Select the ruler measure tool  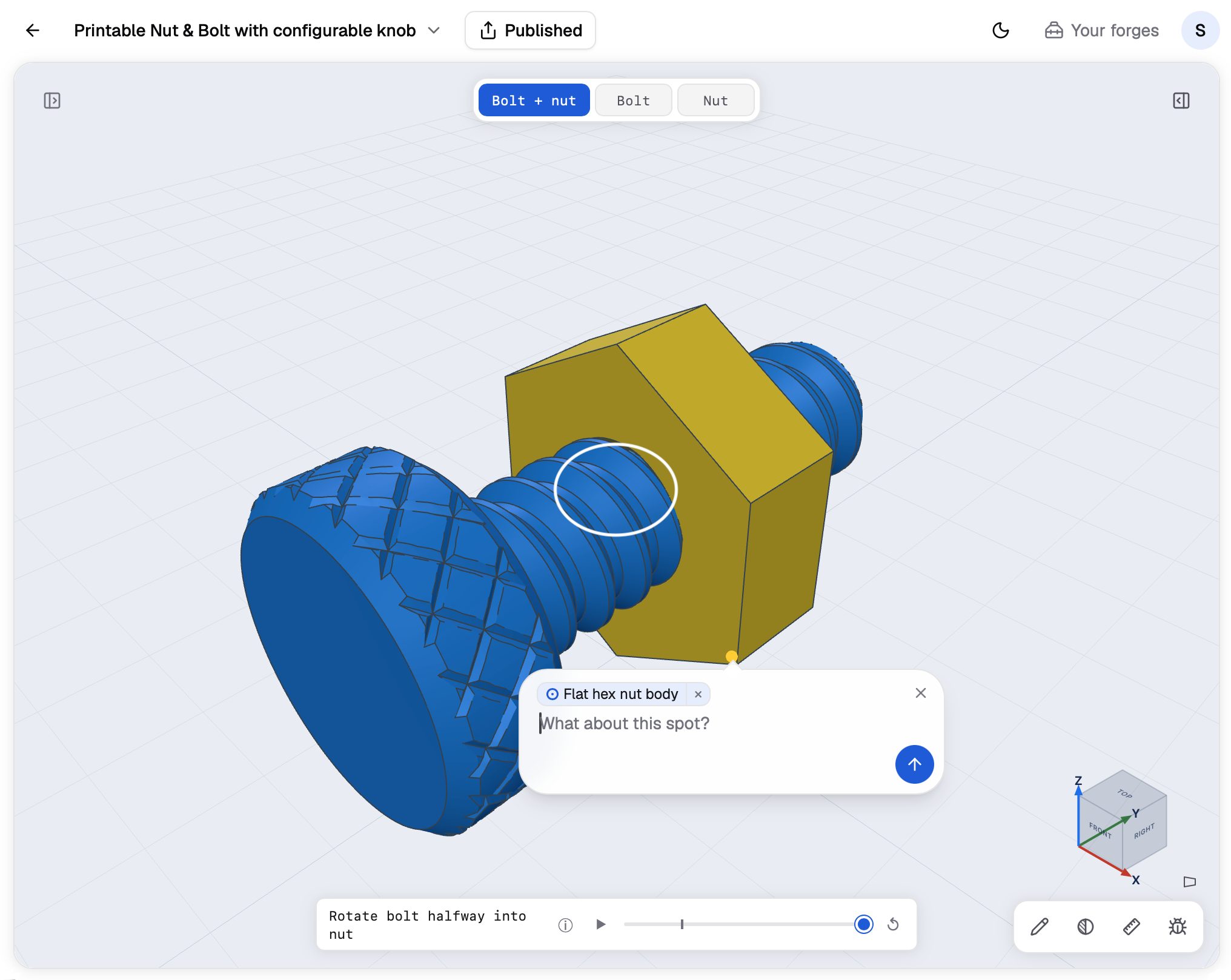[x=1132, y=927]
